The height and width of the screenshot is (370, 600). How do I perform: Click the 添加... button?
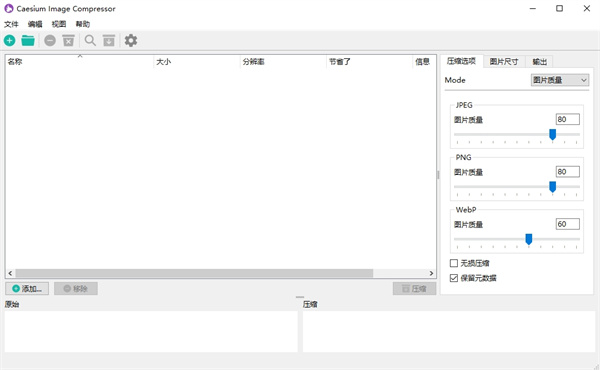coord(27,289)
